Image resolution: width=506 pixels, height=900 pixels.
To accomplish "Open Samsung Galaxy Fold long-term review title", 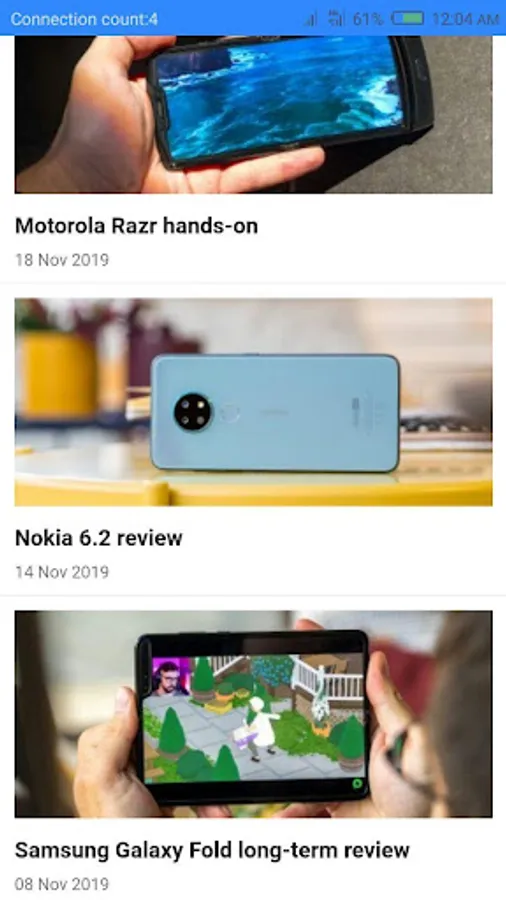I will pyautogui.click(x=212, y=850).
